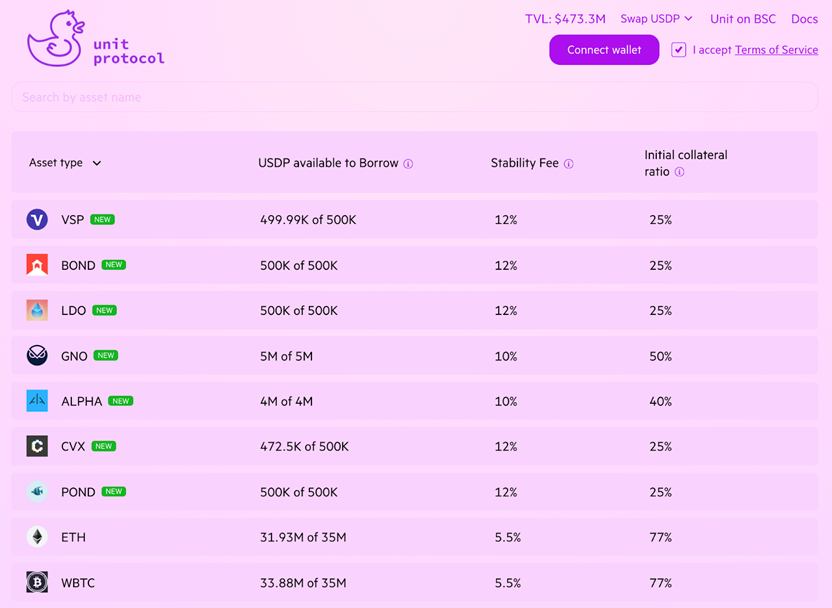This screenshot has height=608, width=832.
Task: Click the 12% stability fee for VSP
Action: [x=506, y=220]
